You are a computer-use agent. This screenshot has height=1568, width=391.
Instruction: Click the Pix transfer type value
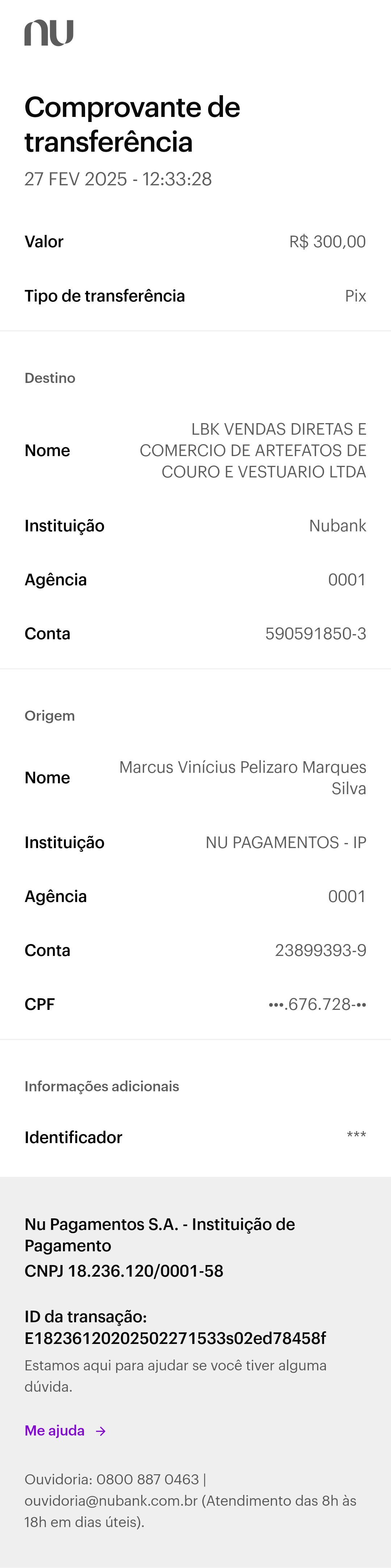[x=355, y=296]
